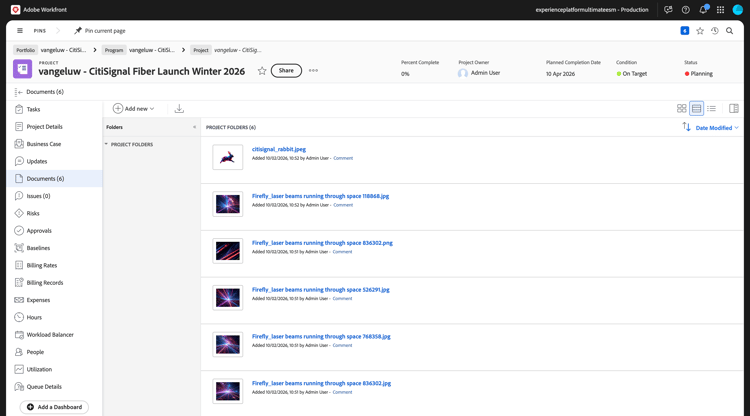750x416 pixels.
Task: Open the apps grid switcher
Action: click(x=720, y=10)
